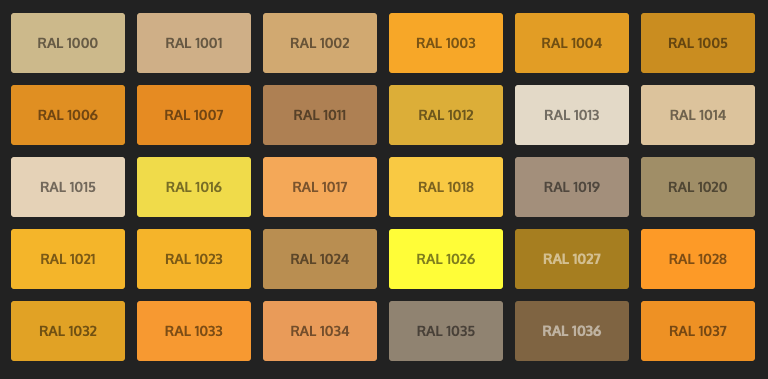Choose the RAL 1014 swatch

coord(698,115)
